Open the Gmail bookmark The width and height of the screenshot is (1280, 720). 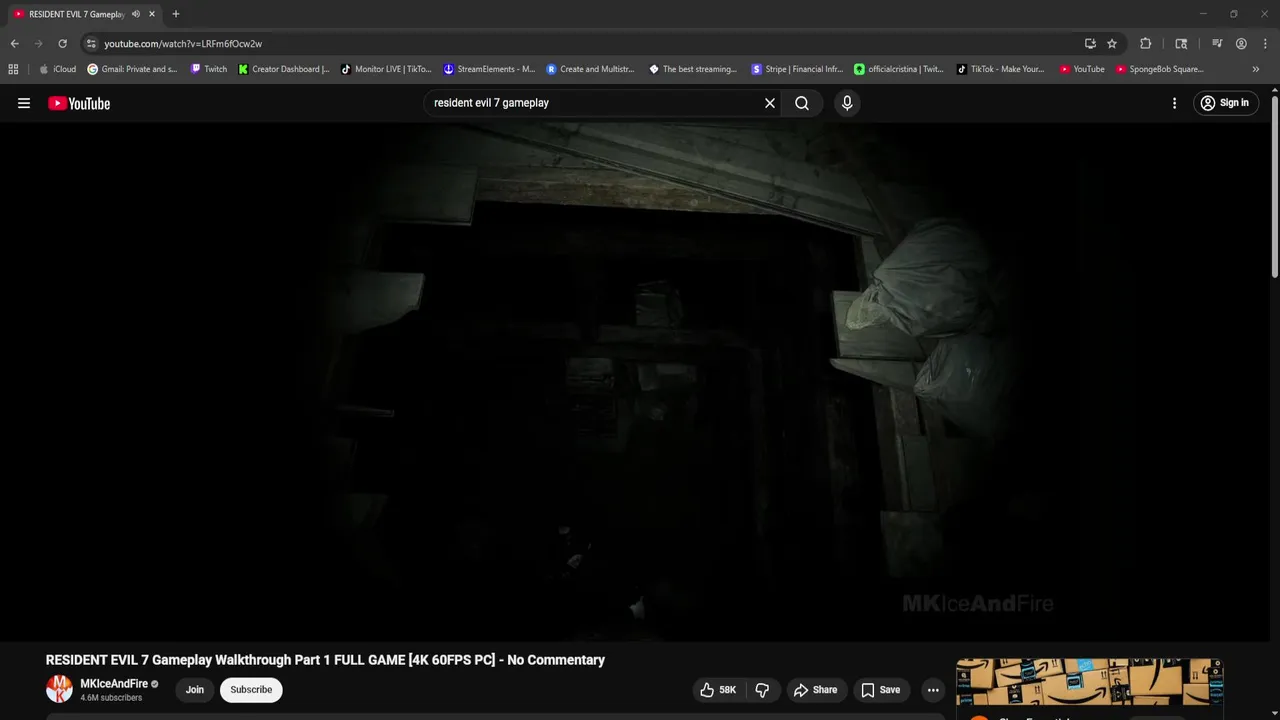[132, 69]
